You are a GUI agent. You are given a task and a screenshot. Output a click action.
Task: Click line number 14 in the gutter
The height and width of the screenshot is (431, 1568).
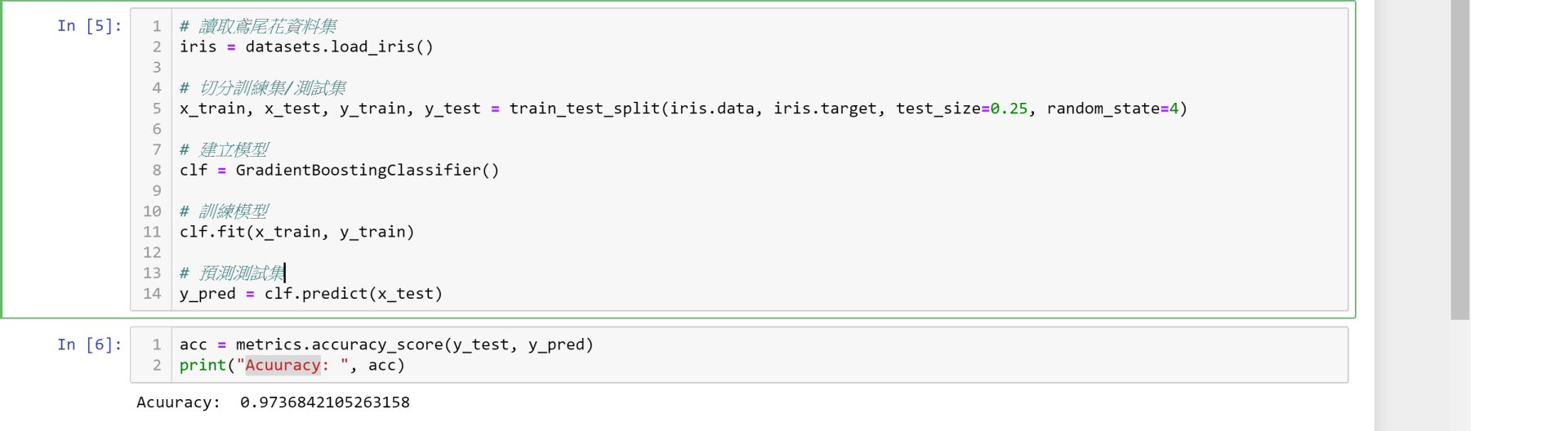tap(152, 293)
